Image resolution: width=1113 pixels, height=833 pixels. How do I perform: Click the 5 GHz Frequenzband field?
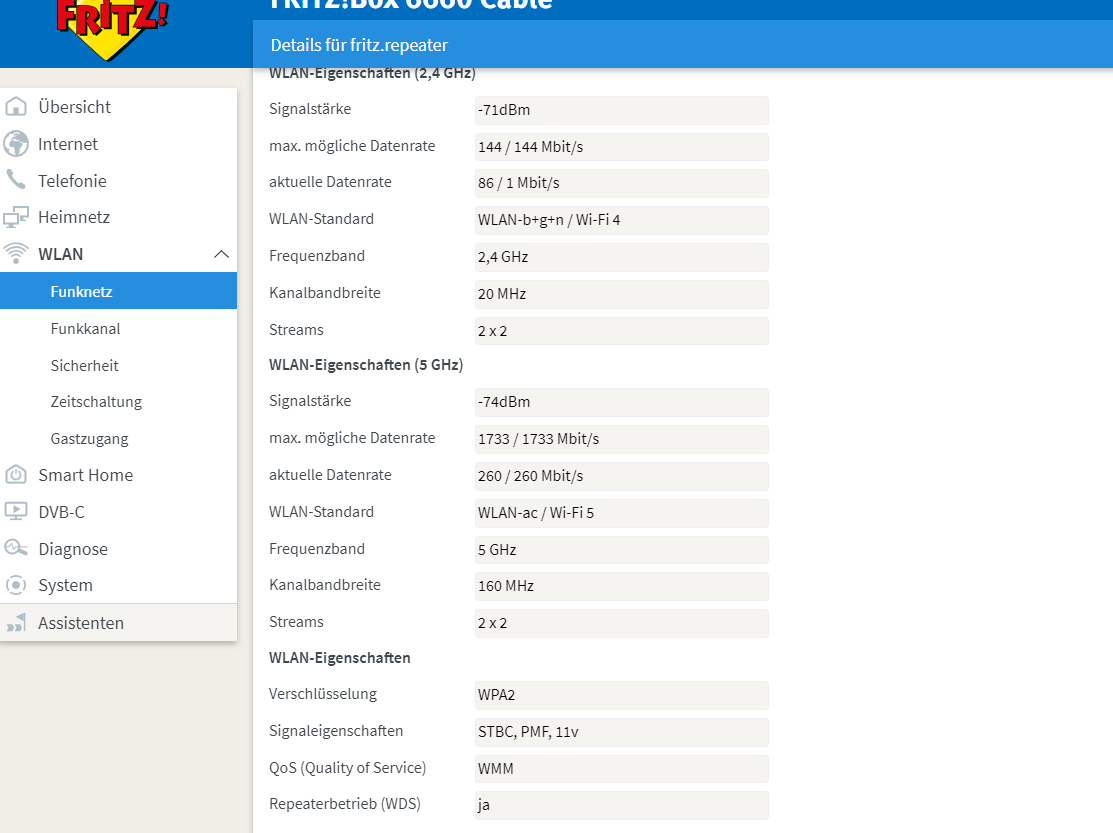coord(622,550)
